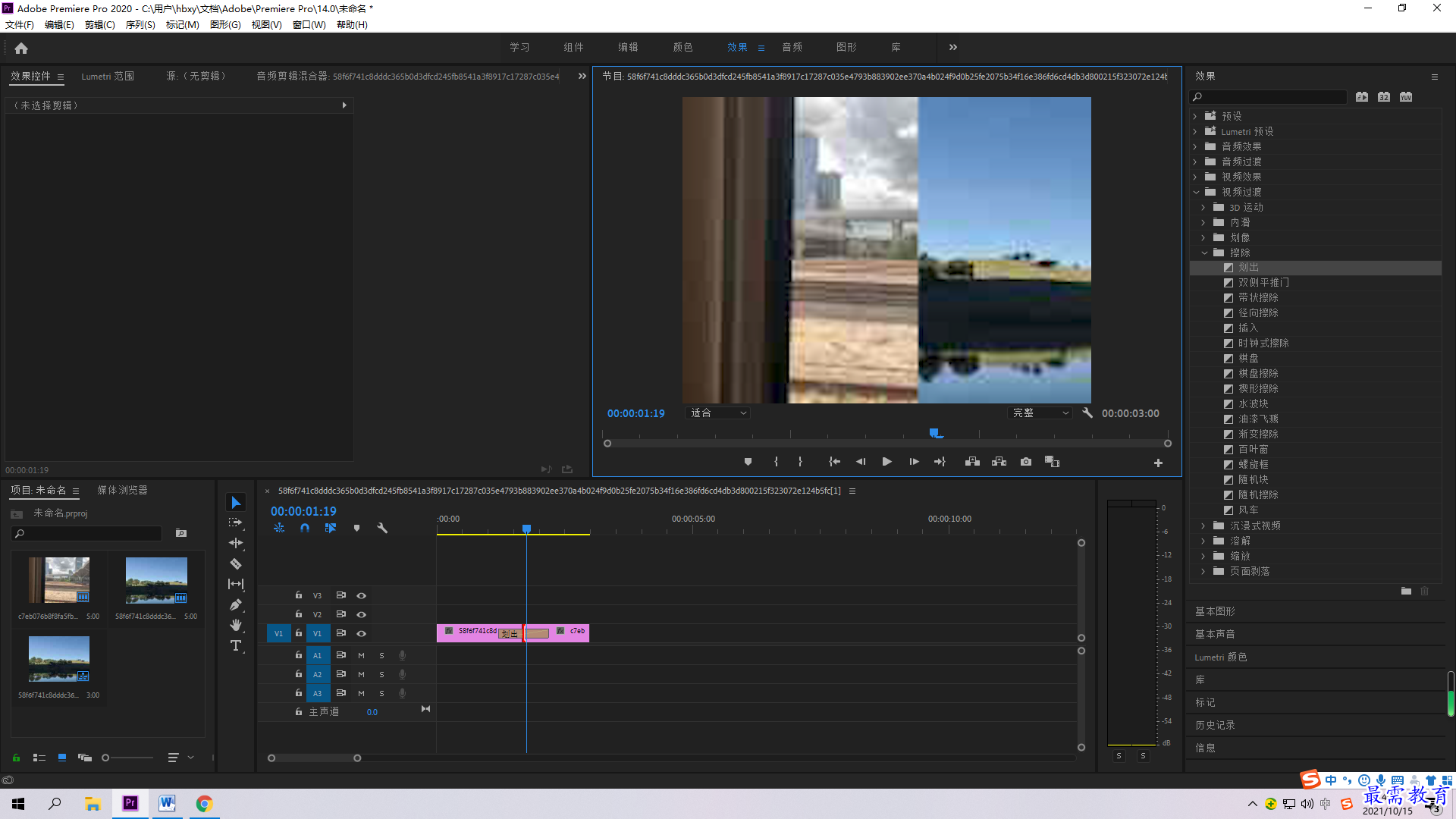Toggle V3 track output eye
Viewport: 1456px width, 819px height.
tap(362, 596)
